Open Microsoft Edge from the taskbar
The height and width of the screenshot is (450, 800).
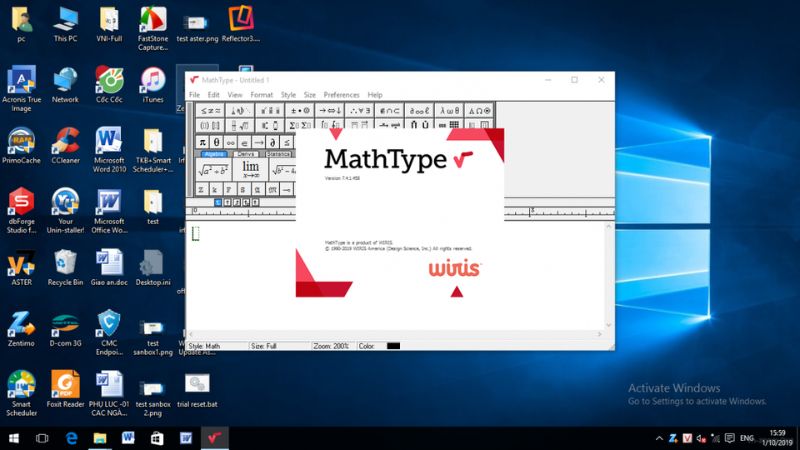71,438
